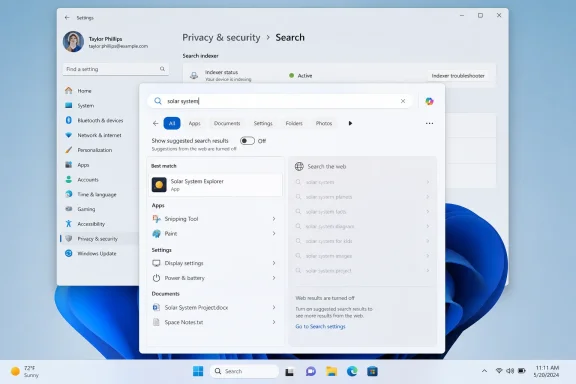Click the taskbar Search box
Viewport: 576px width, 384px height.
244,372
